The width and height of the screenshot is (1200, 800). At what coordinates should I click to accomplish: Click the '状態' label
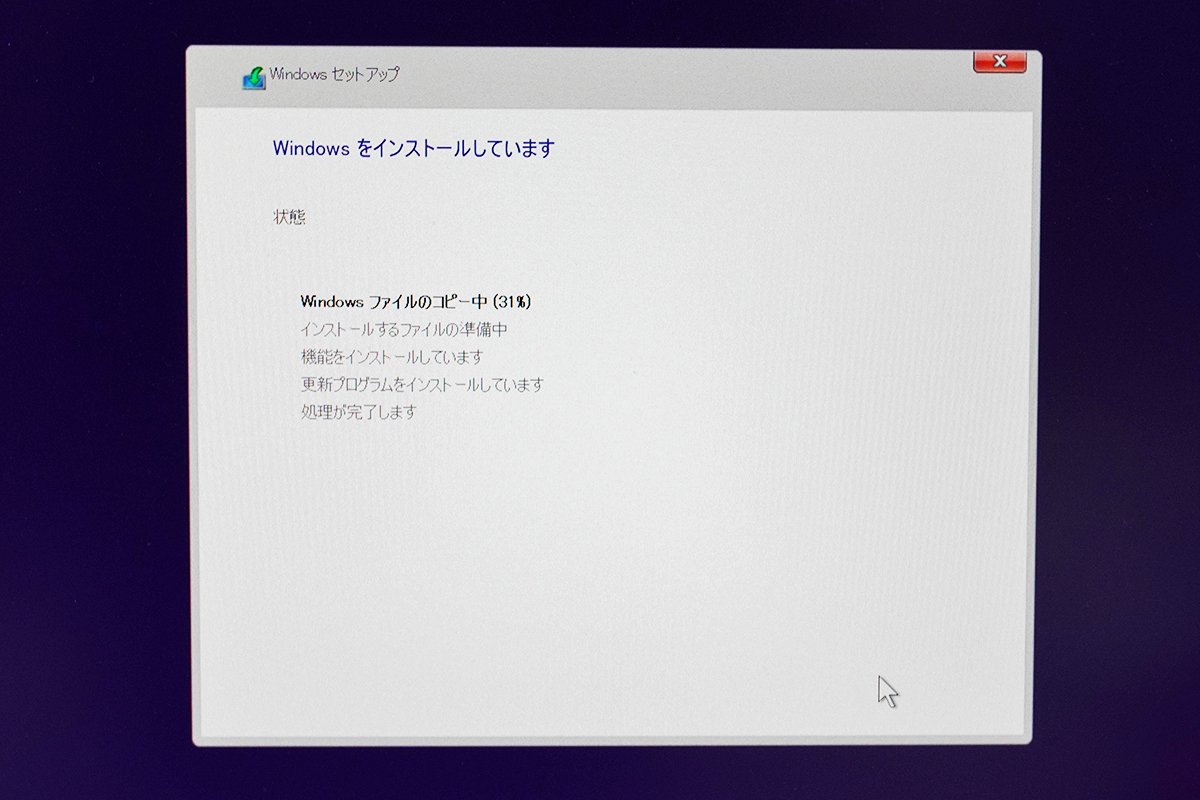(x=289, y=217)
